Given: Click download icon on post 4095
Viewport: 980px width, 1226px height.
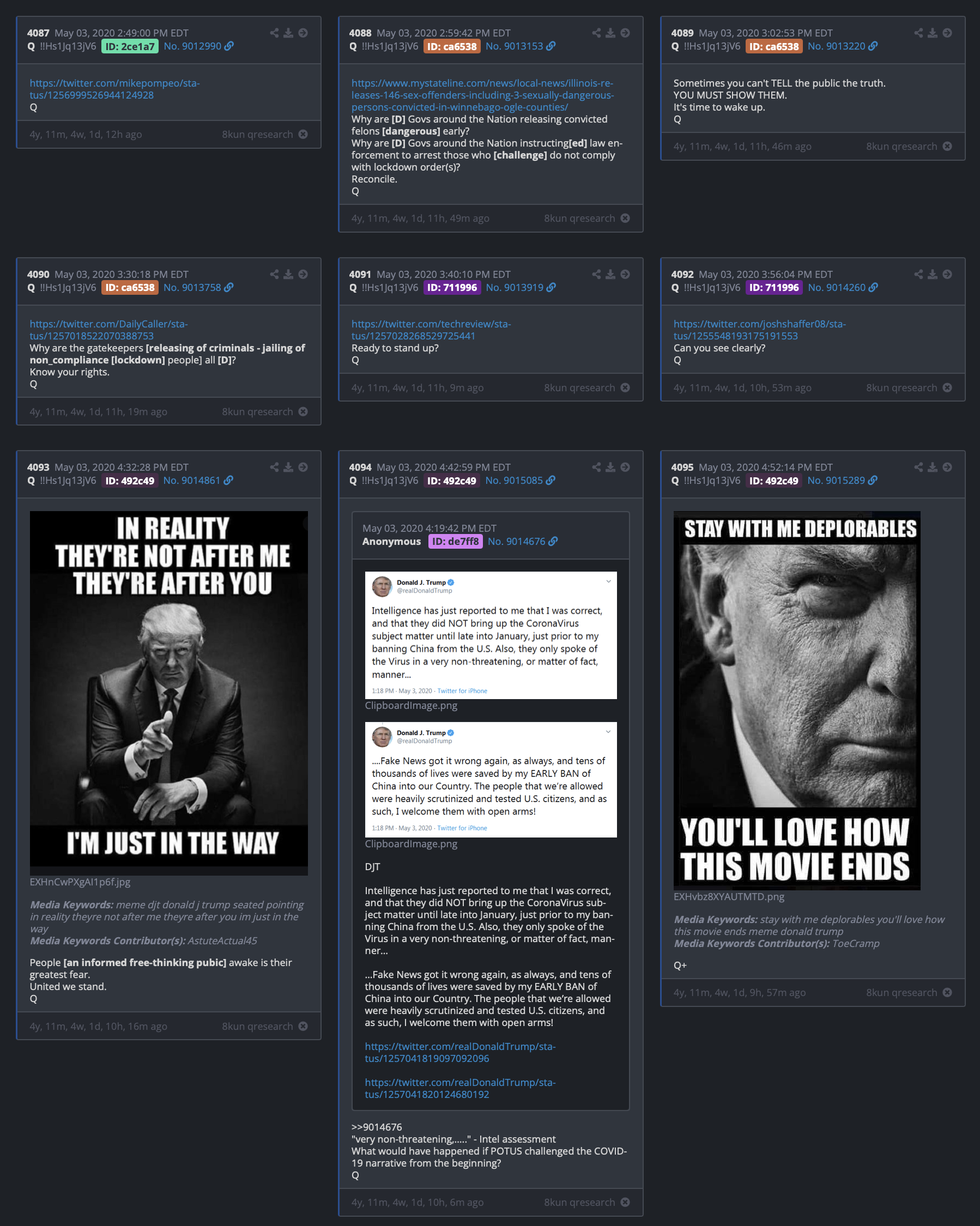Looking at the screenshot, I should 932,467.
